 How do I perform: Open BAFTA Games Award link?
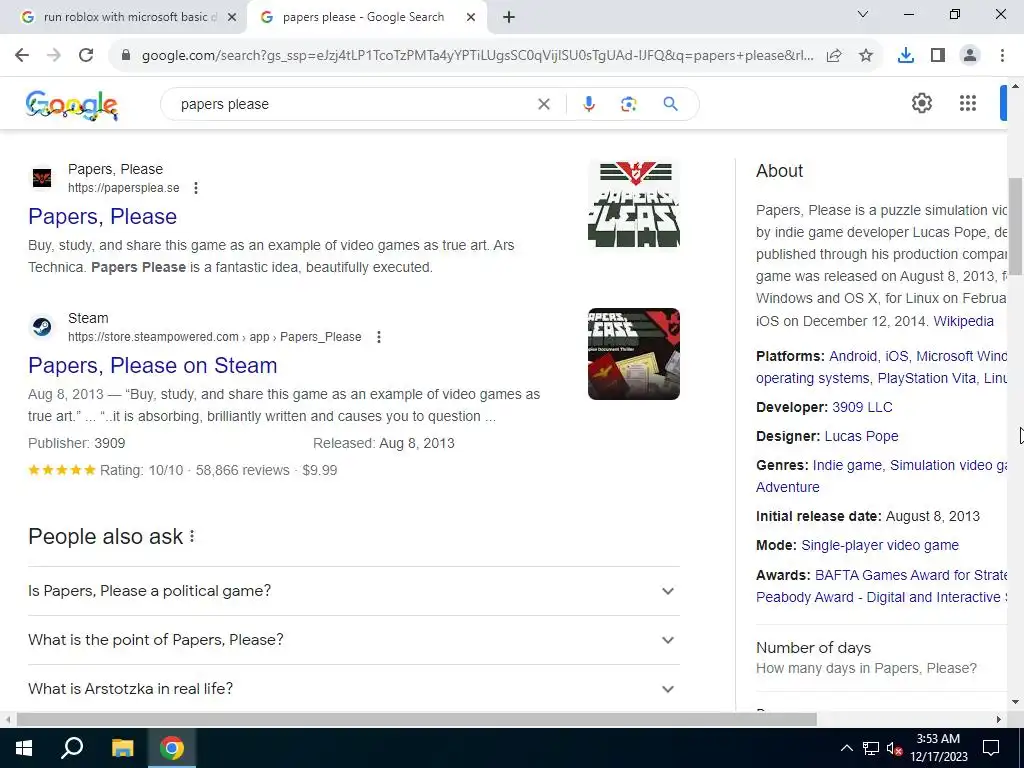click(x=911, y=575)
